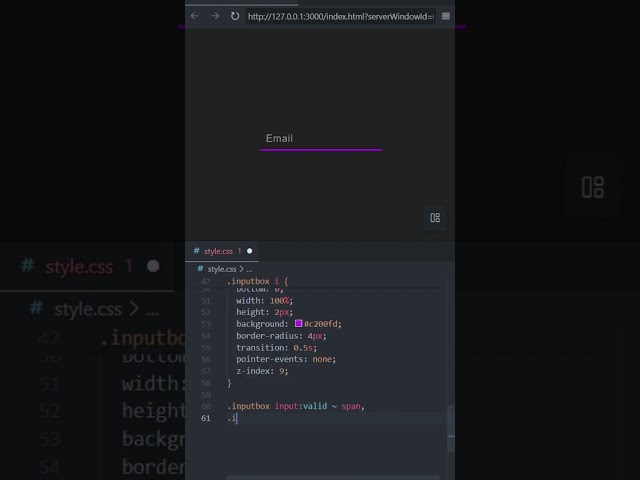This screenshot has height=480, width=640.
Task: Go back in the preview browser
Action: click(x=195, y=16)
